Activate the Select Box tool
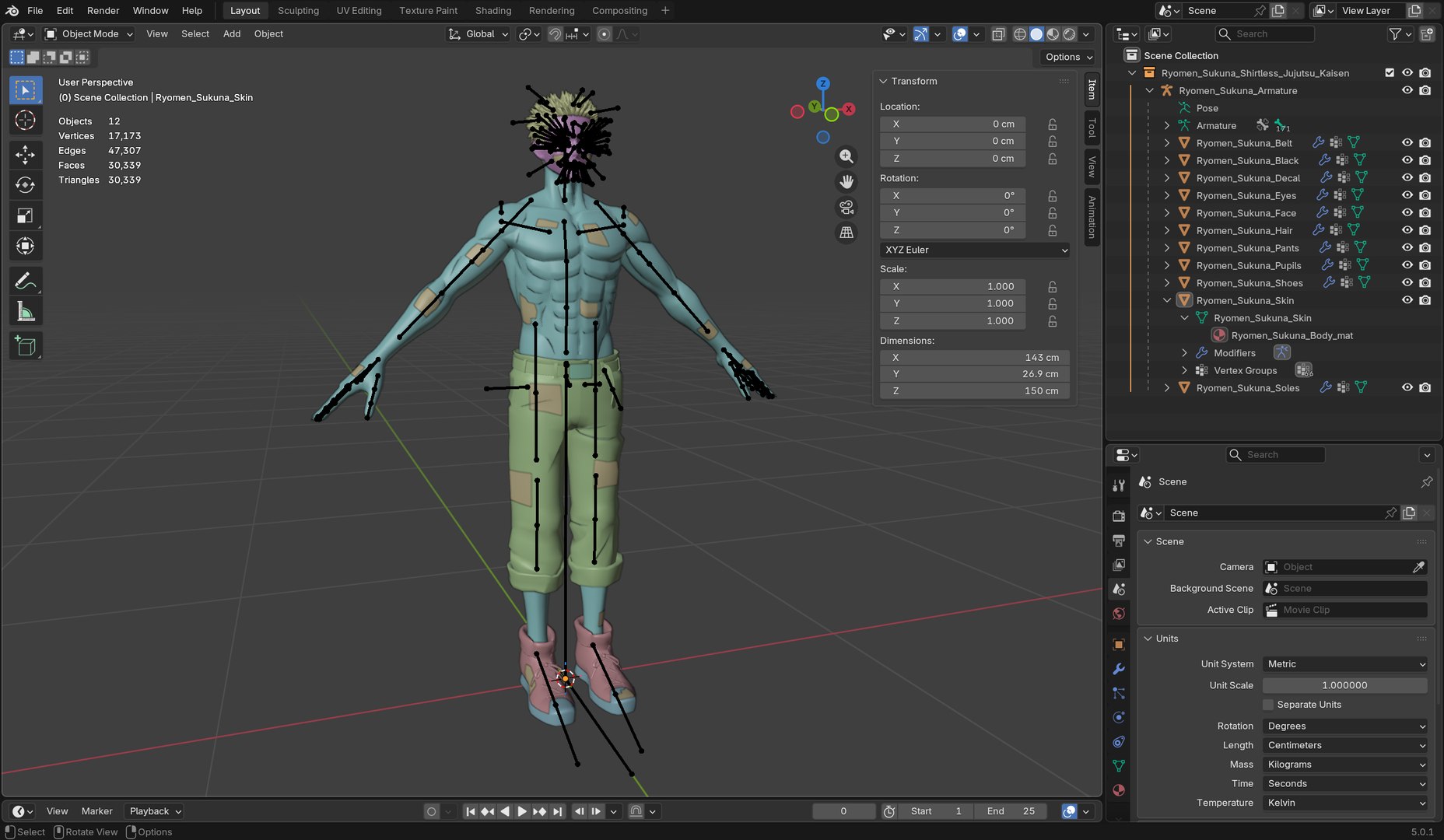The width and height of the screenshot is (1444, 840). (26, 90)
